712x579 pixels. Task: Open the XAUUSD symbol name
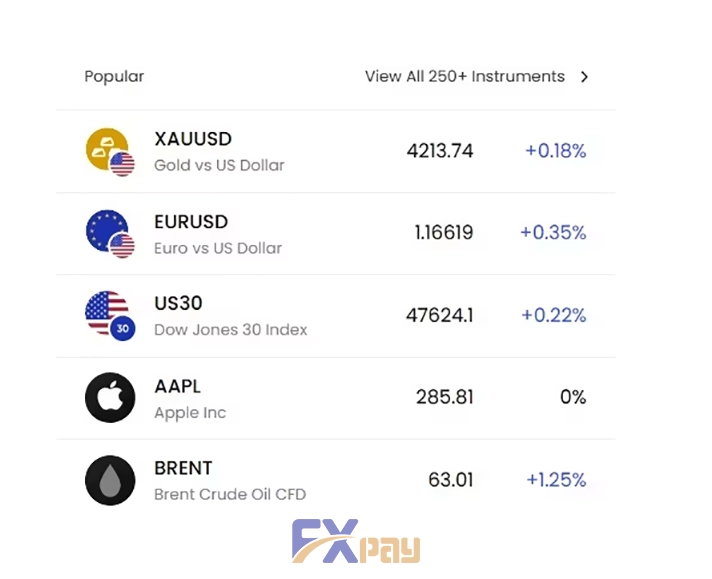pos(193,139)
